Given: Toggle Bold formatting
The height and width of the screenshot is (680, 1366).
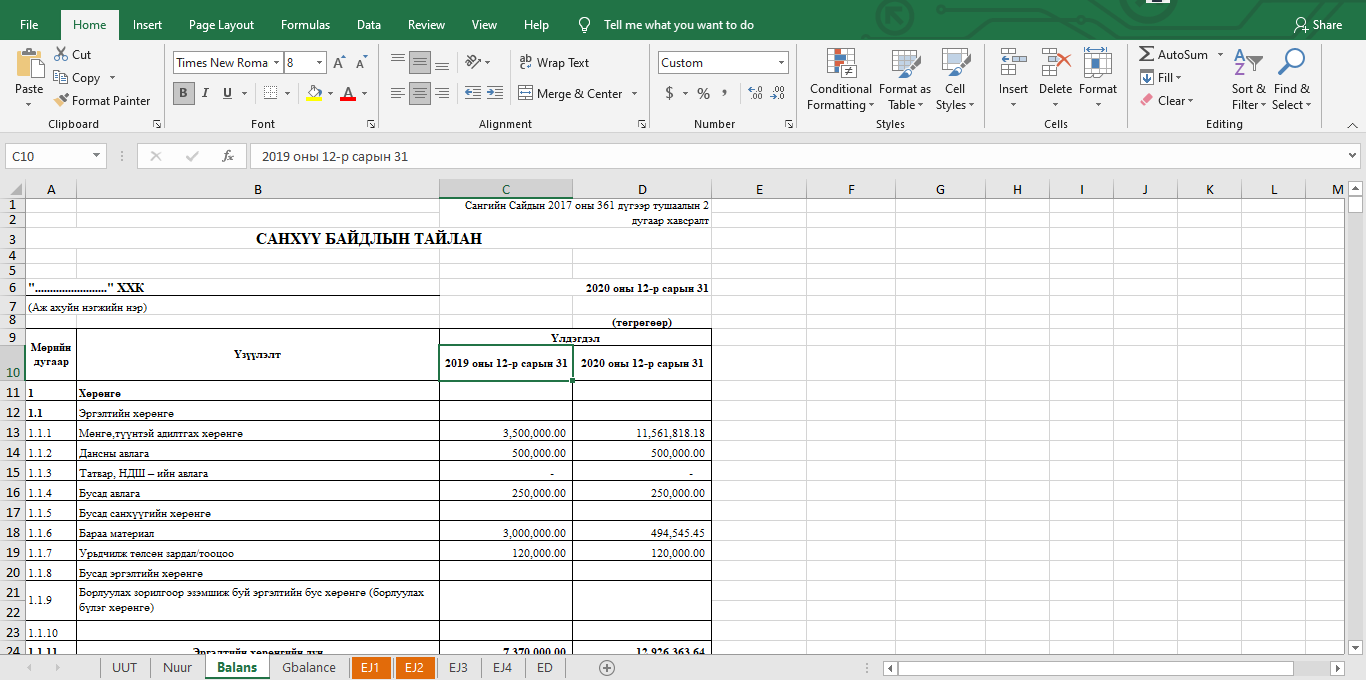Looking at the screenshot, I should tap(183, 93).
